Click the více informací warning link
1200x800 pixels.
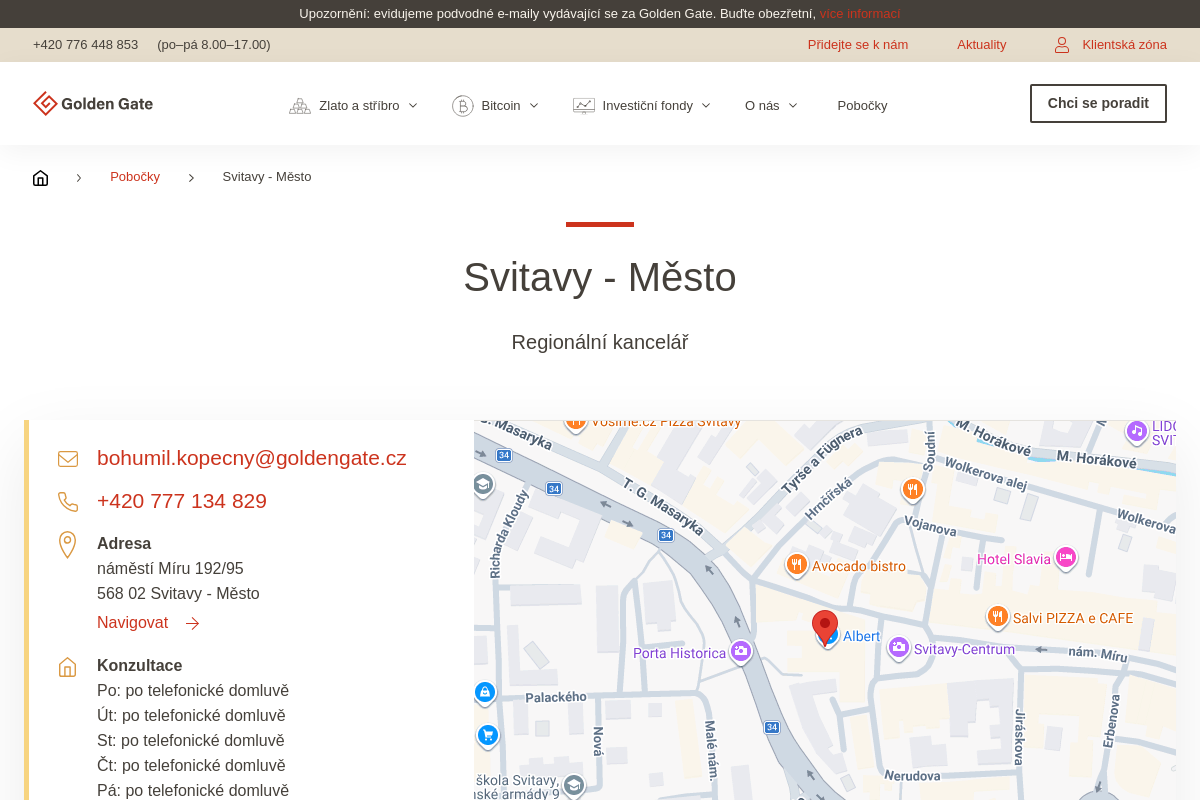(x=859, y=14)
